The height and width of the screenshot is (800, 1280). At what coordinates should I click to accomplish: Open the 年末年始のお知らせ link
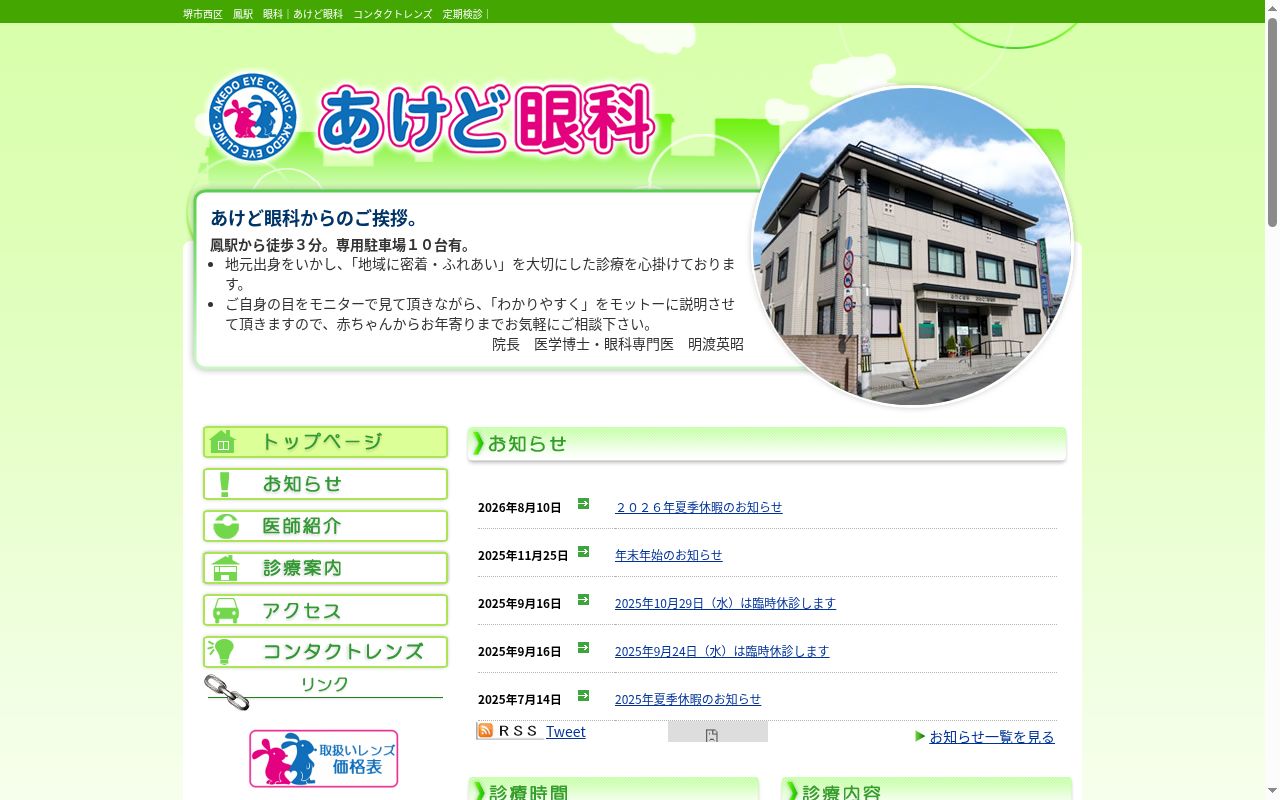668,555
